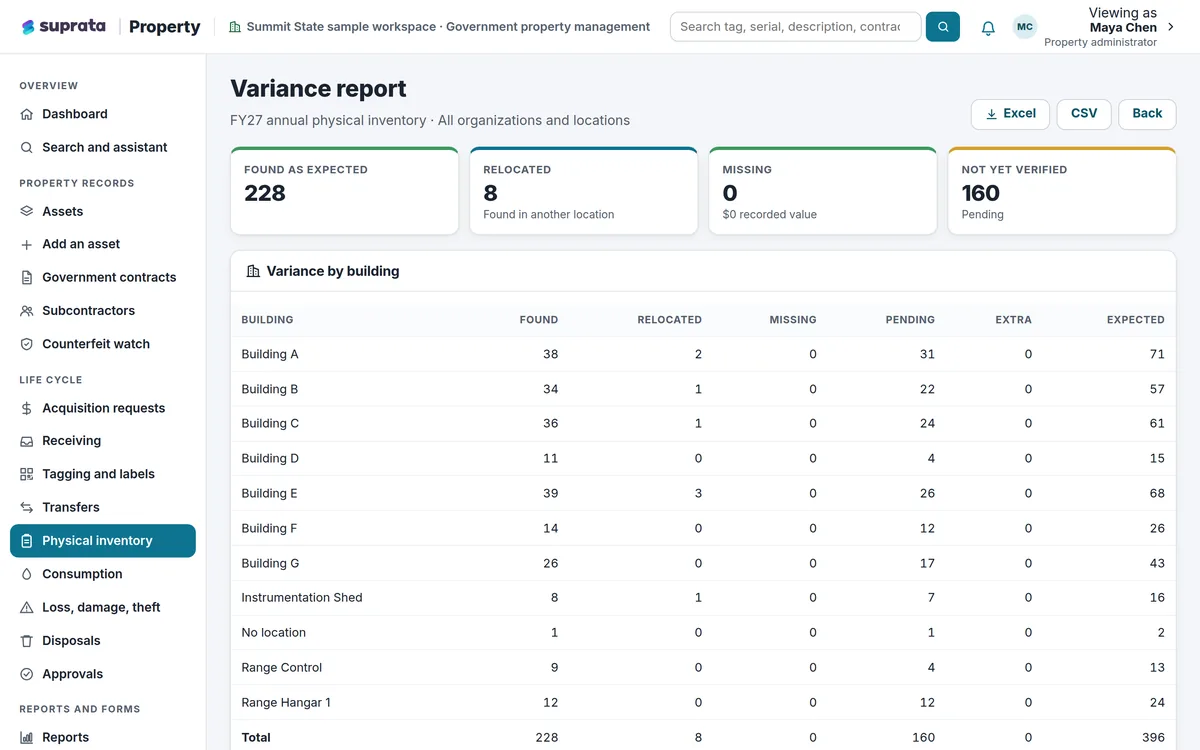Click the Missing summary card
The width and height of the screenshot is (1200, 750).
tap(822, 191)
